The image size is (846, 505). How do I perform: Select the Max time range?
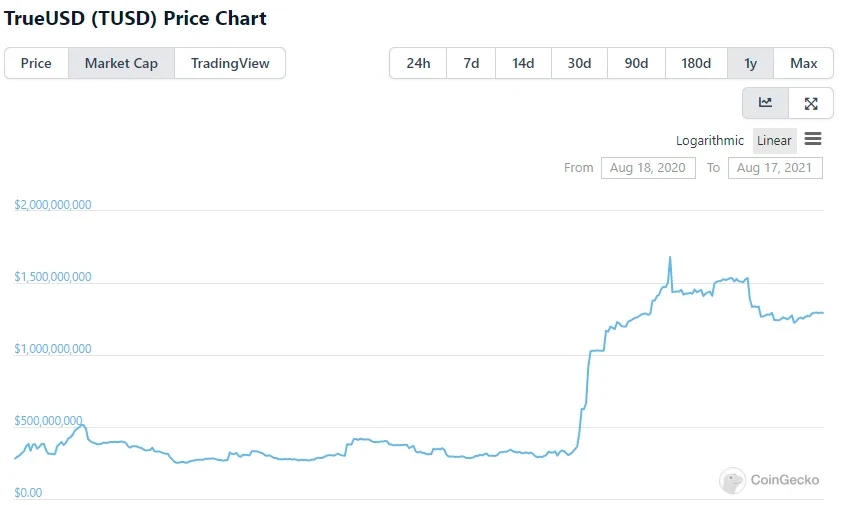804,63
